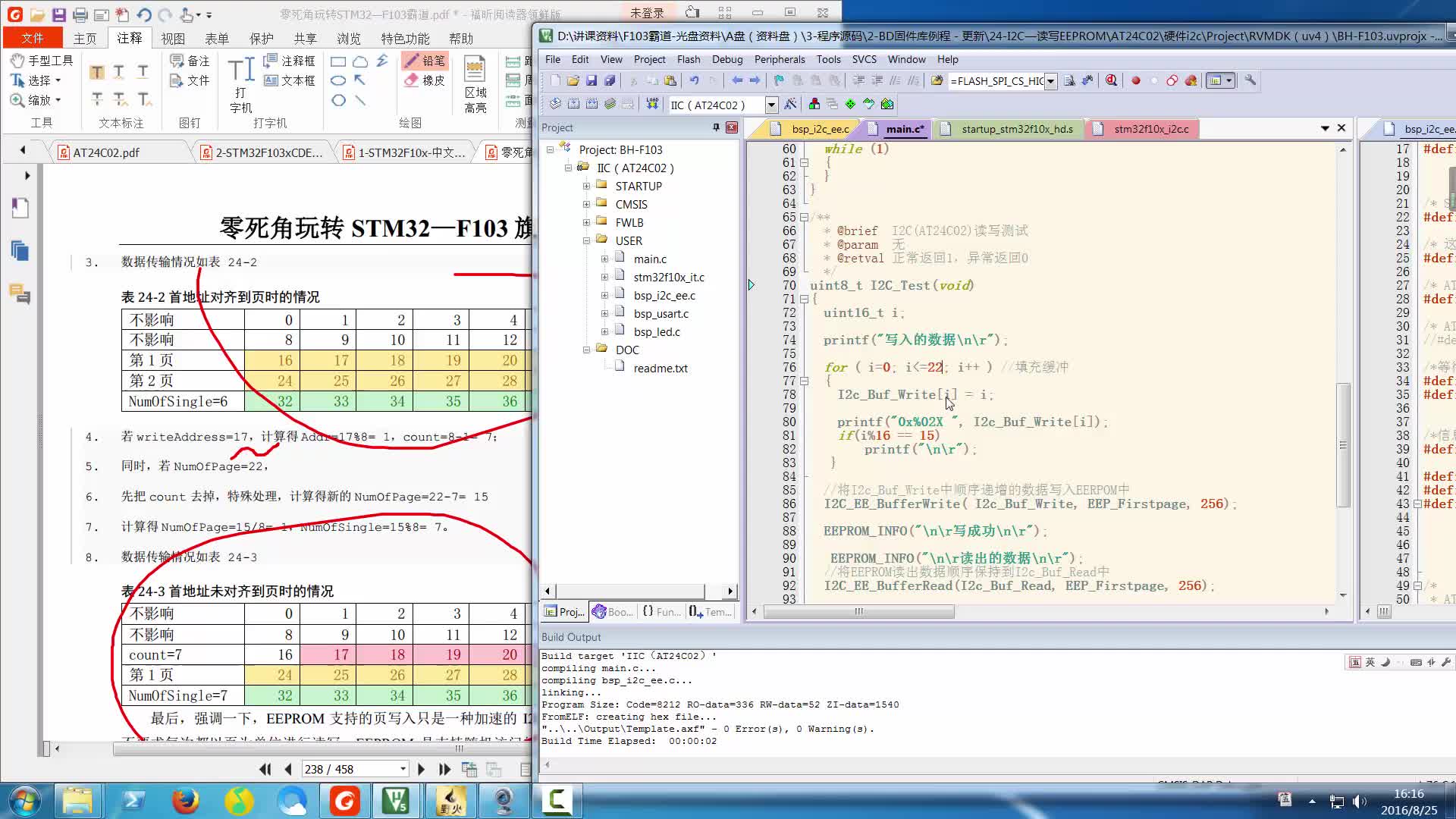This screenshot has height=819, width=1456.
Task: Open Keil configuration with the wrench icon
Action: (x=1250, y=80)
